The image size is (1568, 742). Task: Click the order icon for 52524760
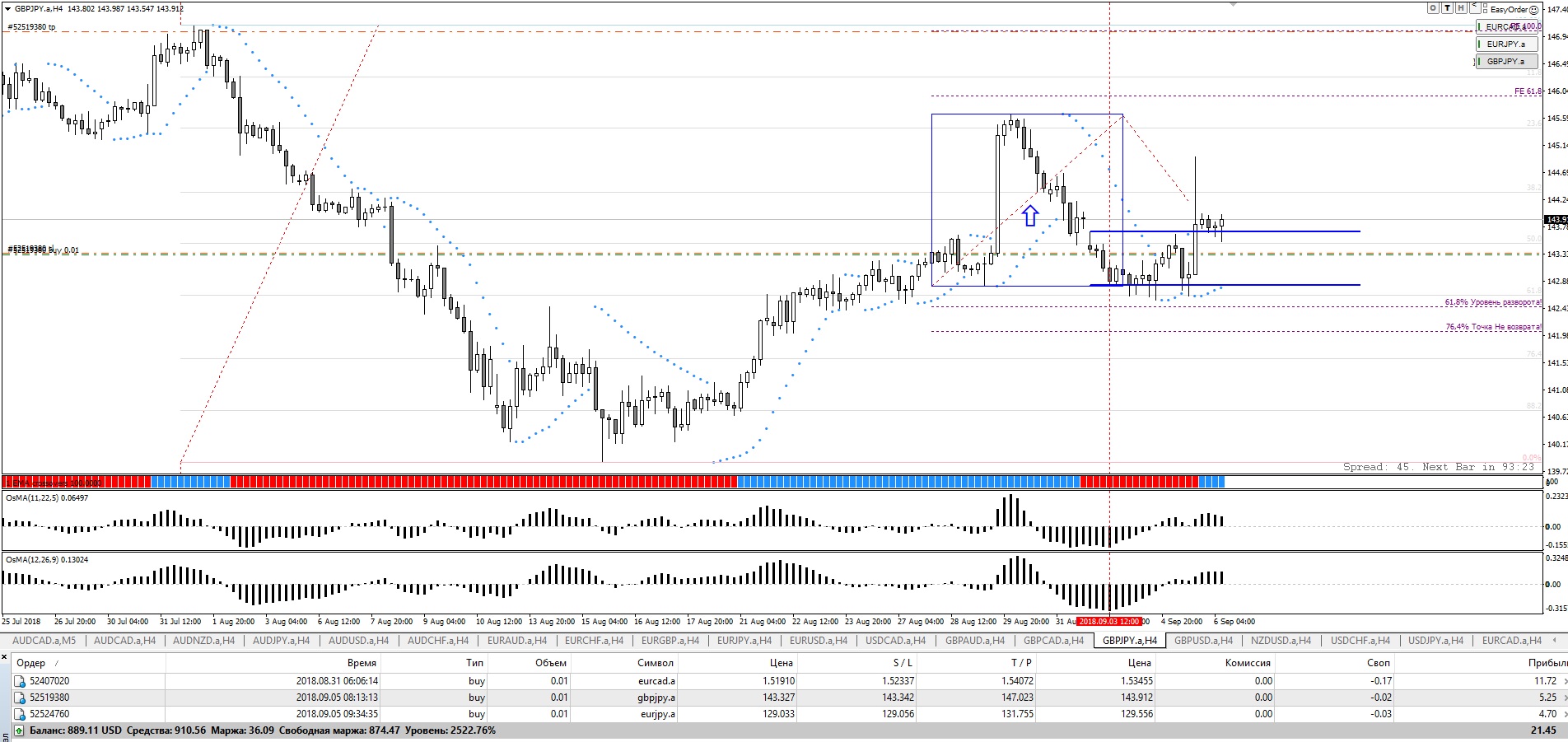pyautogui.click(x=20, y=715)
